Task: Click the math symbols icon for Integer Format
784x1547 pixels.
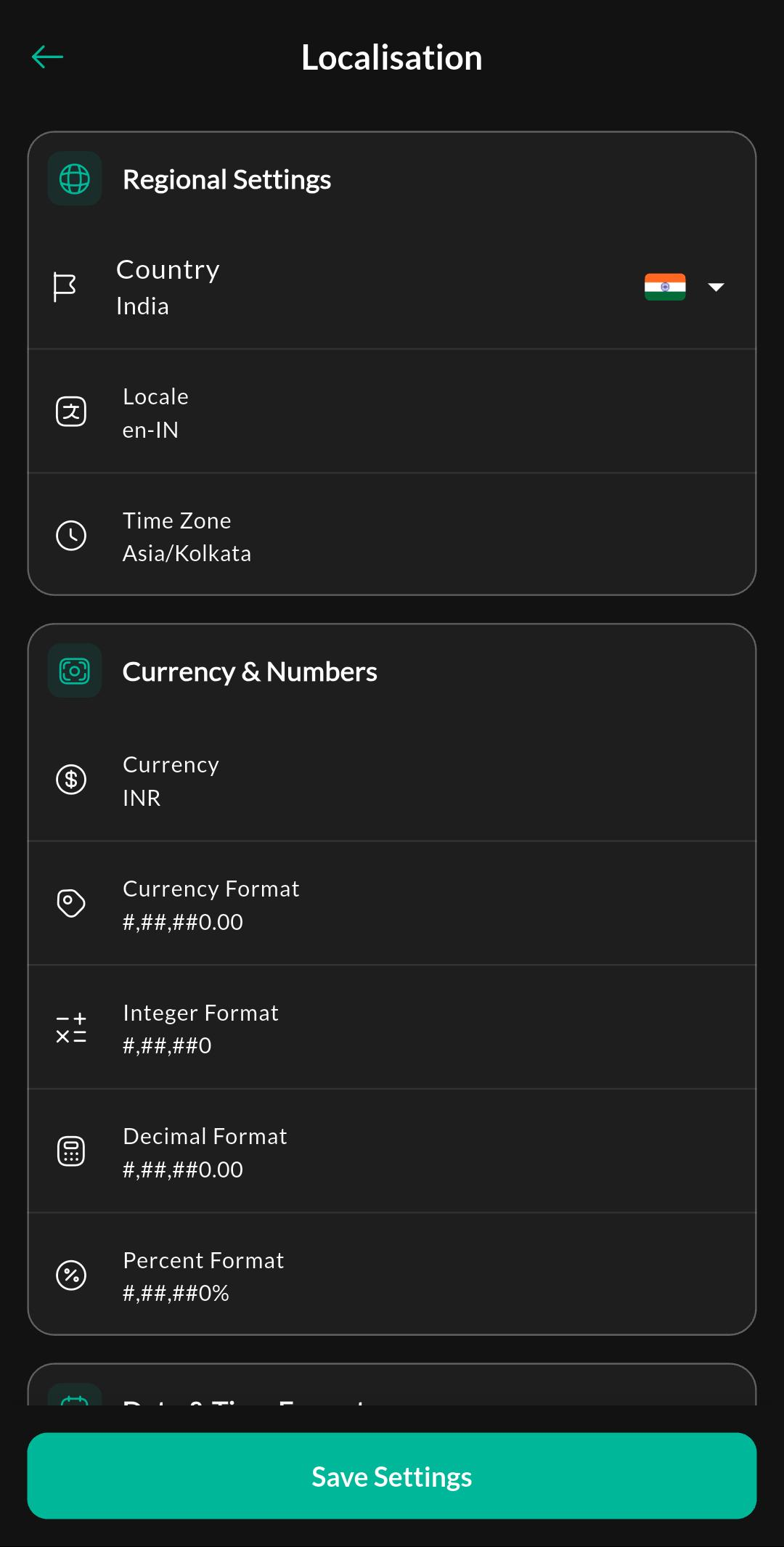Action: pyautogui.click(x=71, y=1028)
